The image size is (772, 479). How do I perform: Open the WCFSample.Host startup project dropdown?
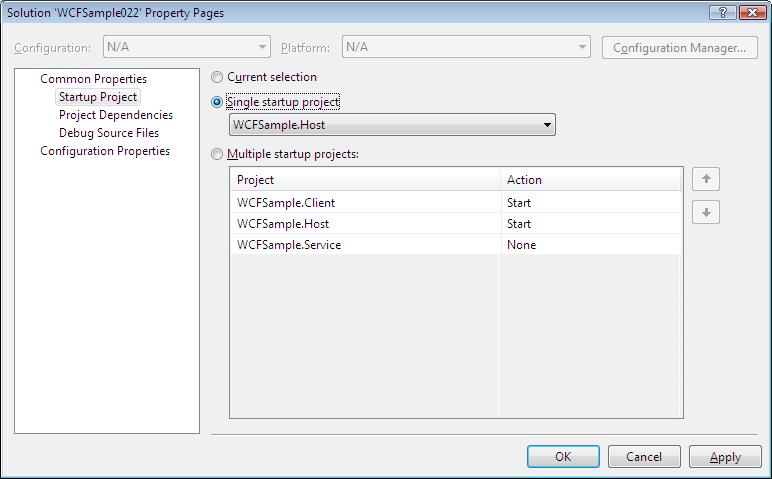[392, 125]
